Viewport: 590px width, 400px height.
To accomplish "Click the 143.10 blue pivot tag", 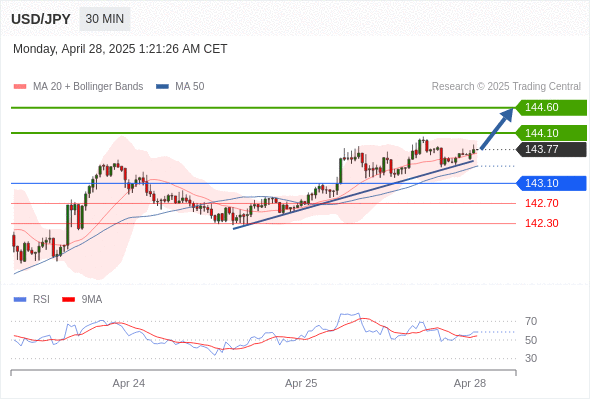I will pos(551,183).
